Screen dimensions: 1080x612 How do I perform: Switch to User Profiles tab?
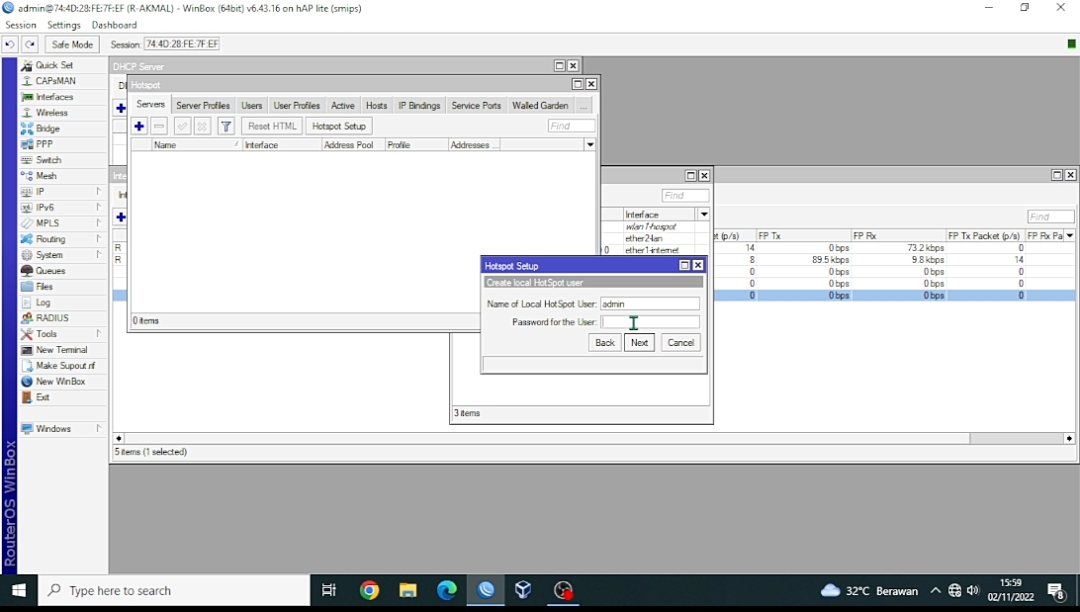coord(297,105)
